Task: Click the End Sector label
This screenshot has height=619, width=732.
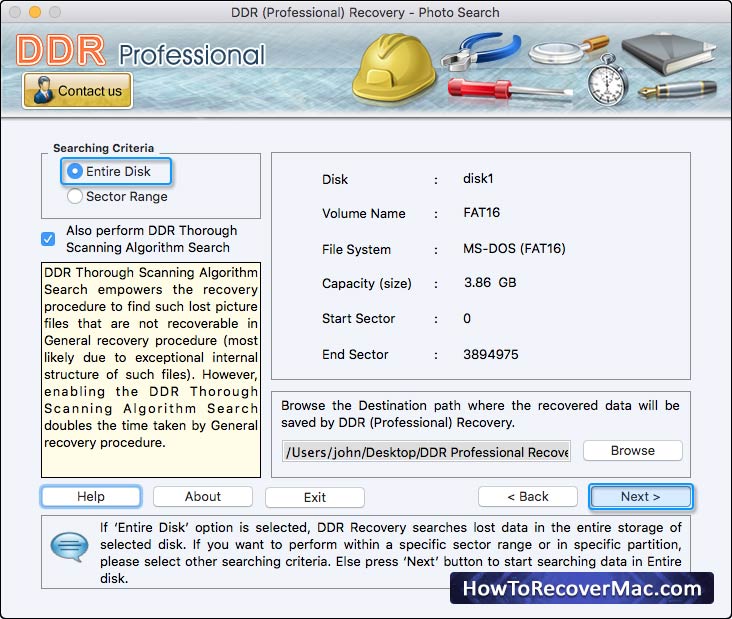Action: click(355, 354)
